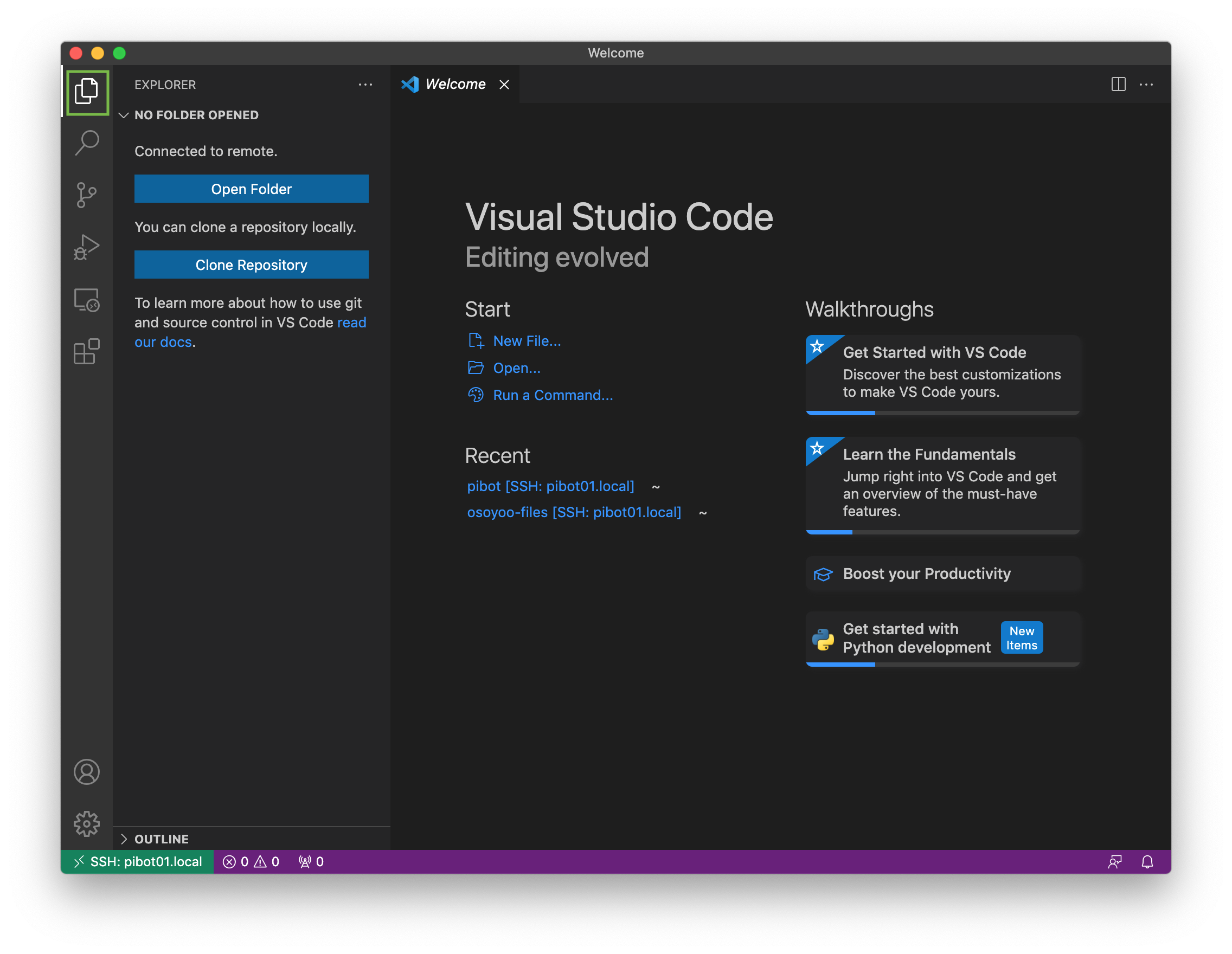Click the New File icon under Start
This screenshot has height=954, width=1232.
[x=476, y=341]
